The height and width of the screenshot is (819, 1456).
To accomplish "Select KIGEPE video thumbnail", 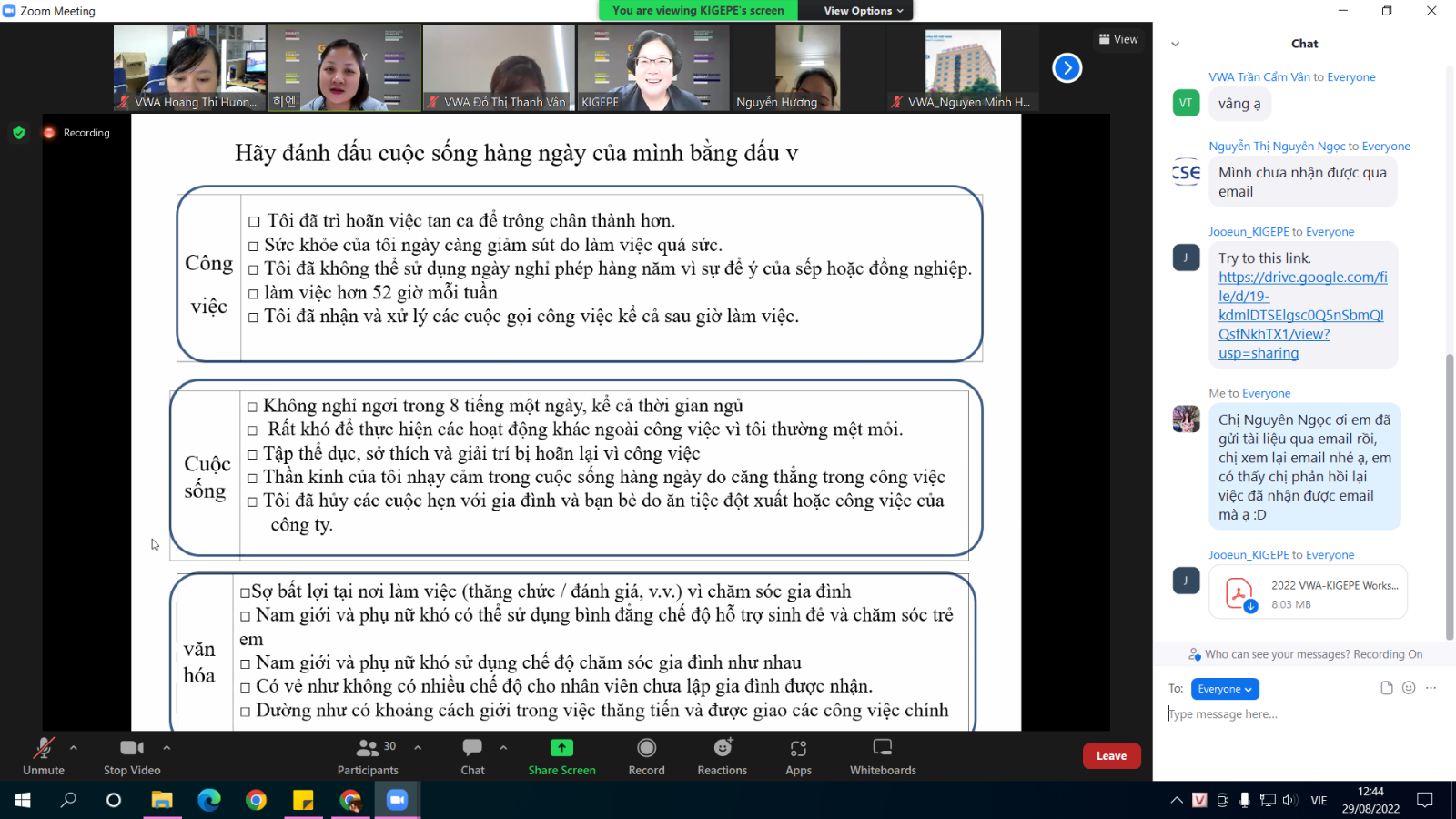I will pyautogui.click(x=653, y=68).
